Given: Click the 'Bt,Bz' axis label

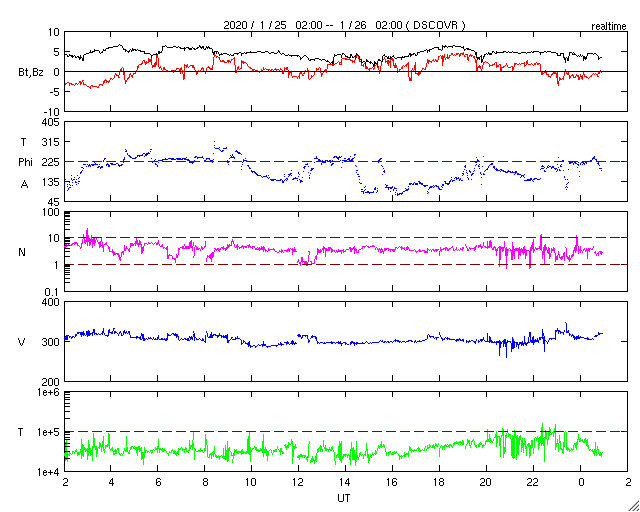Looking at the screenshot, I should pos(31,74).
